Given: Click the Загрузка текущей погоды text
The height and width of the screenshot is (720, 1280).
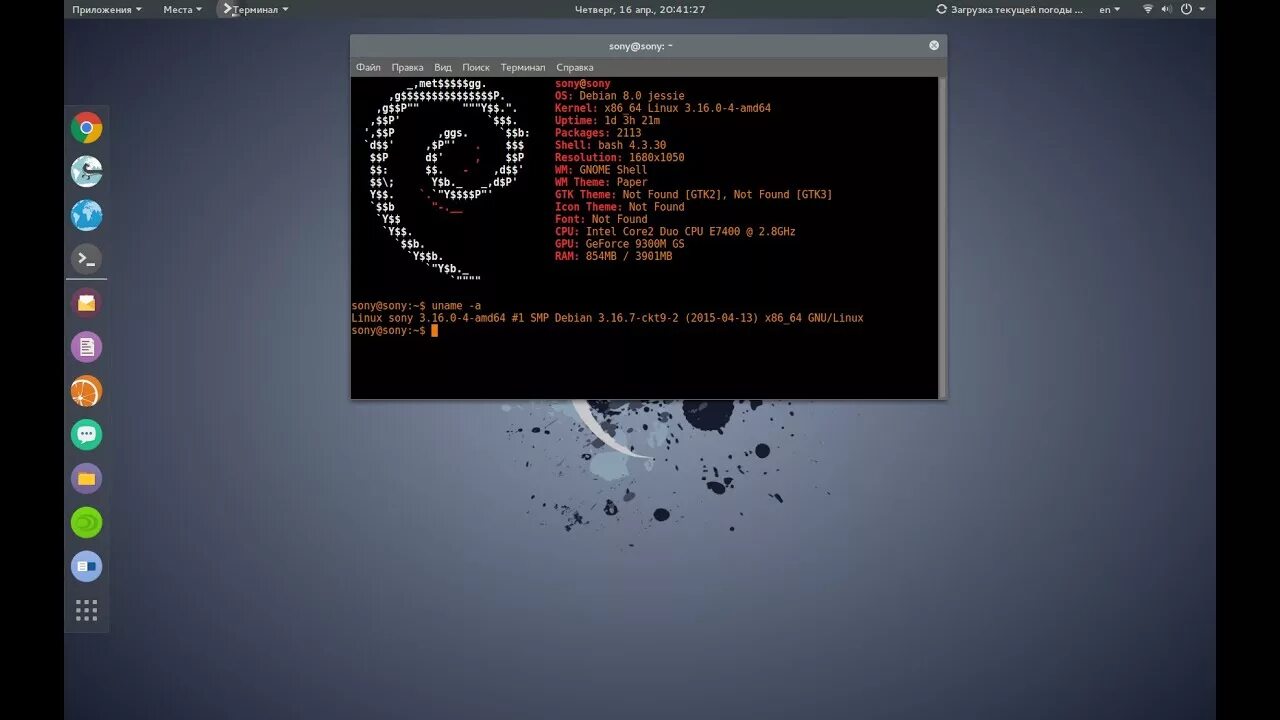Looking at the screenshot, I should point(1017,9).
